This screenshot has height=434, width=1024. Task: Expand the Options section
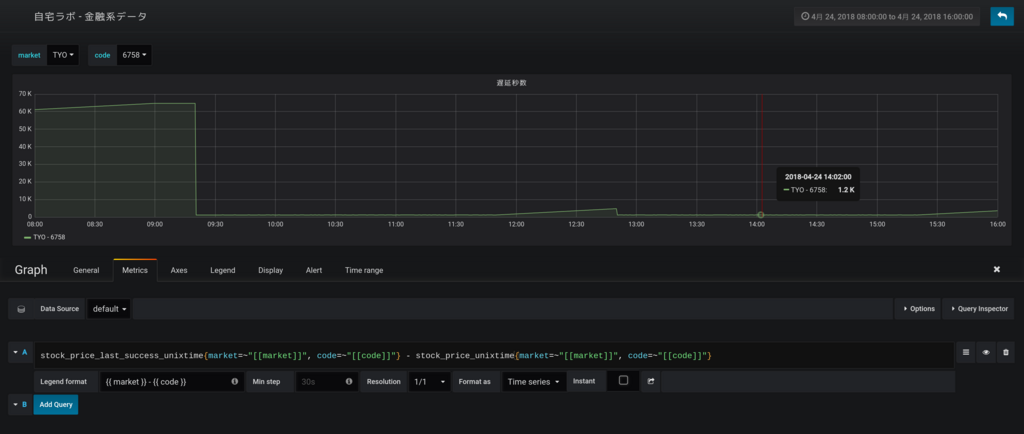pyautogui.click(x=918, y=309)
